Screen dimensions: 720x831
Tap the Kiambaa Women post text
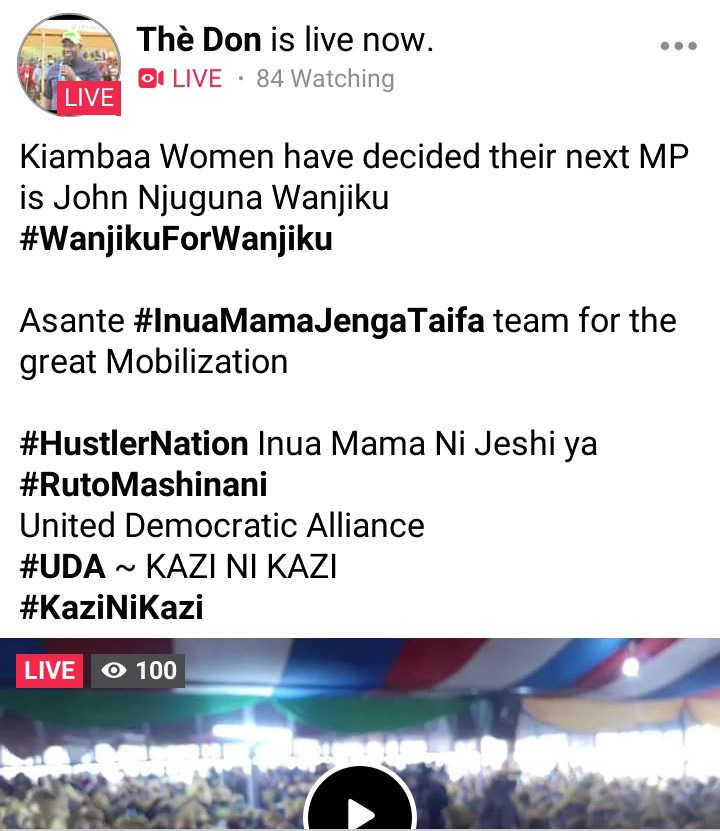[x=354, y=177]
